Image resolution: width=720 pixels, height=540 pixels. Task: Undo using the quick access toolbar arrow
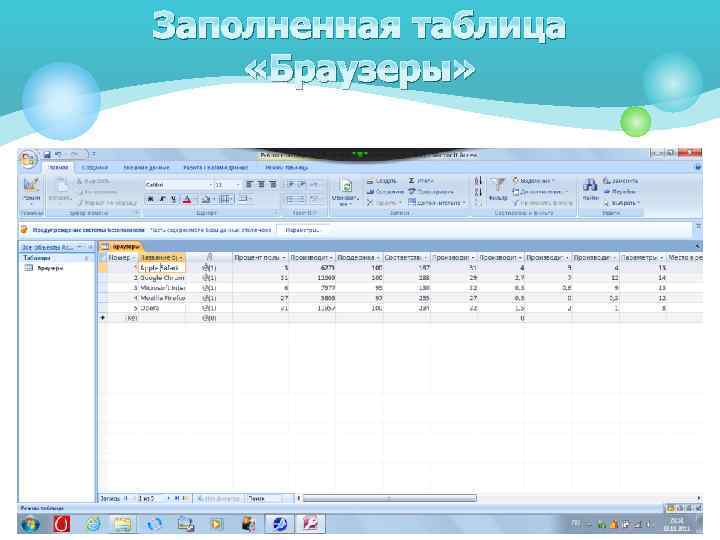click(x=58, y=155)
